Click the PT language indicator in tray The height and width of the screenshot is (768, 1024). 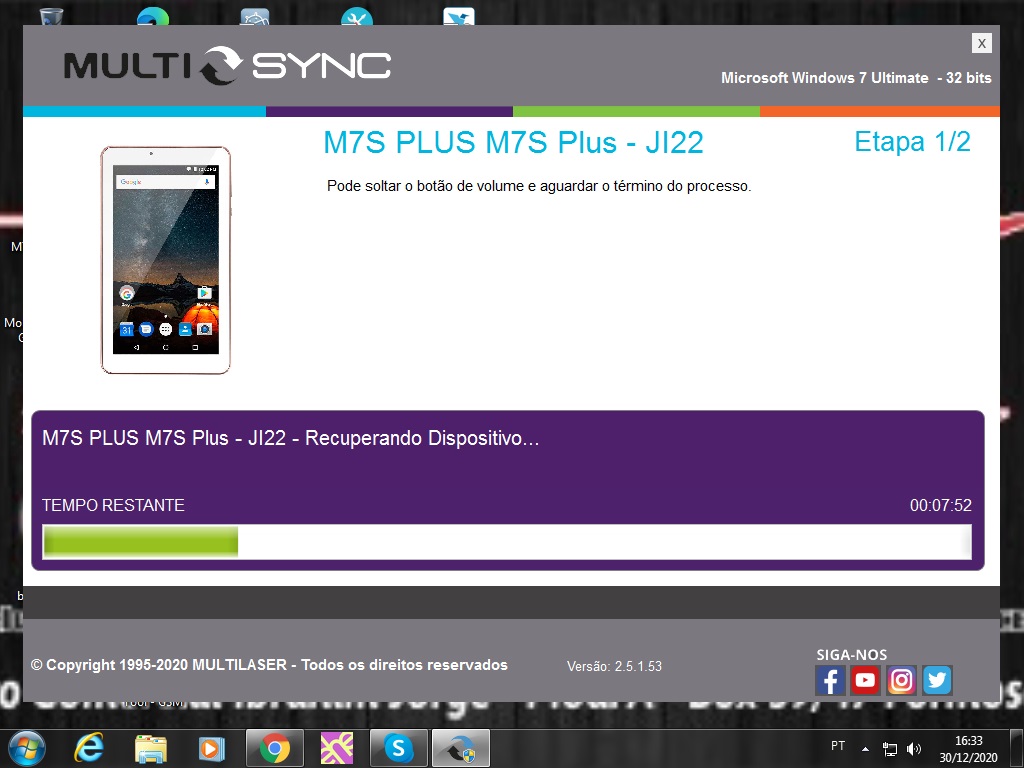coord(838,746)
